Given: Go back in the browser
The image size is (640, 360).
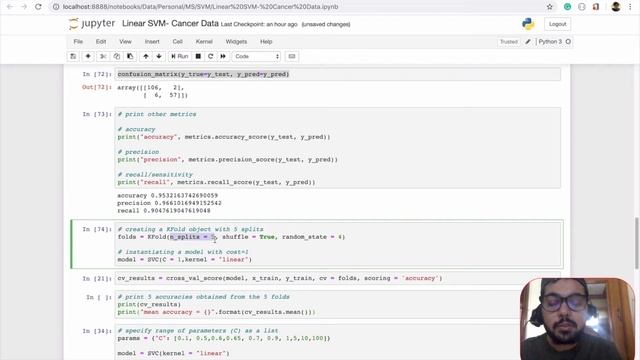Looking at the screenshot, I should pos(10,7).
